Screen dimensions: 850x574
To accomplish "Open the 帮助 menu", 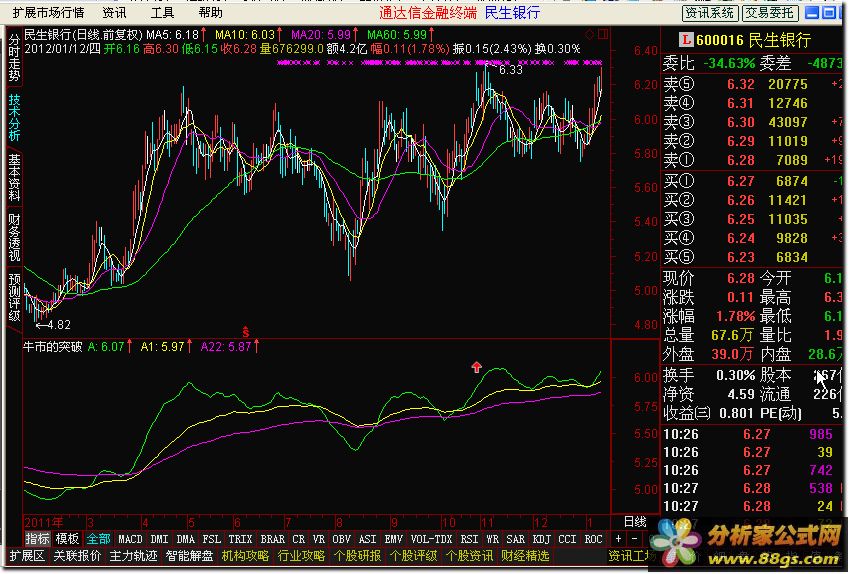I will pos(210,12).
